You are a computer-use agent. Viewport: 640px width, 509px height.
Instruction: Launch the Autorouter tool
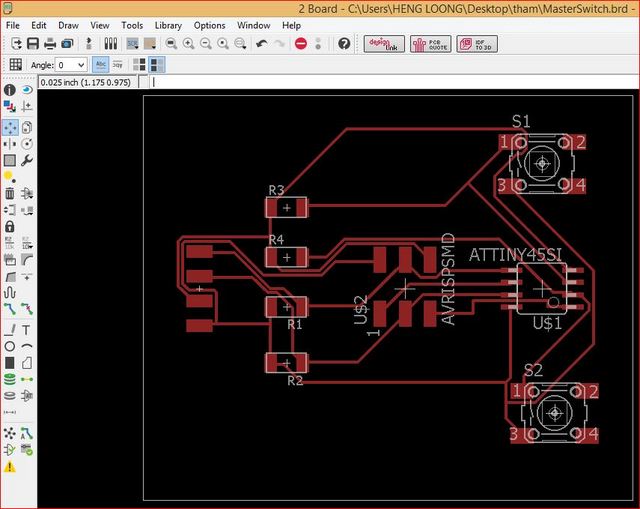click(27, 433)
